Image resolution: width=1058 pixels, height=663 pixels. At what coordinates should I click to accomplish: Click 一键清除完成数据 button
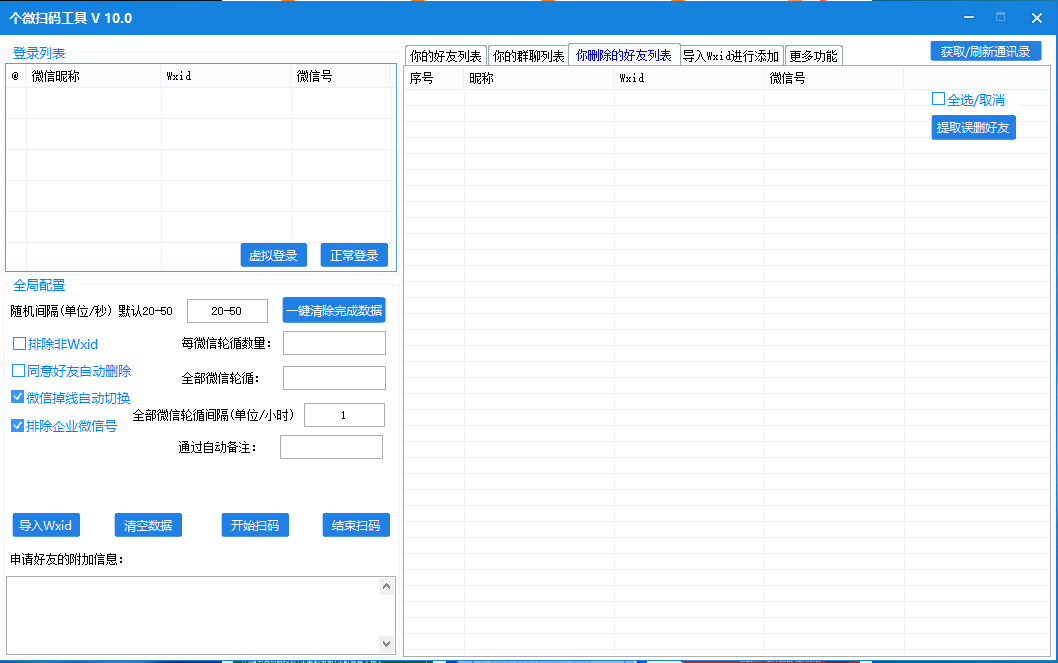[334, 310]
